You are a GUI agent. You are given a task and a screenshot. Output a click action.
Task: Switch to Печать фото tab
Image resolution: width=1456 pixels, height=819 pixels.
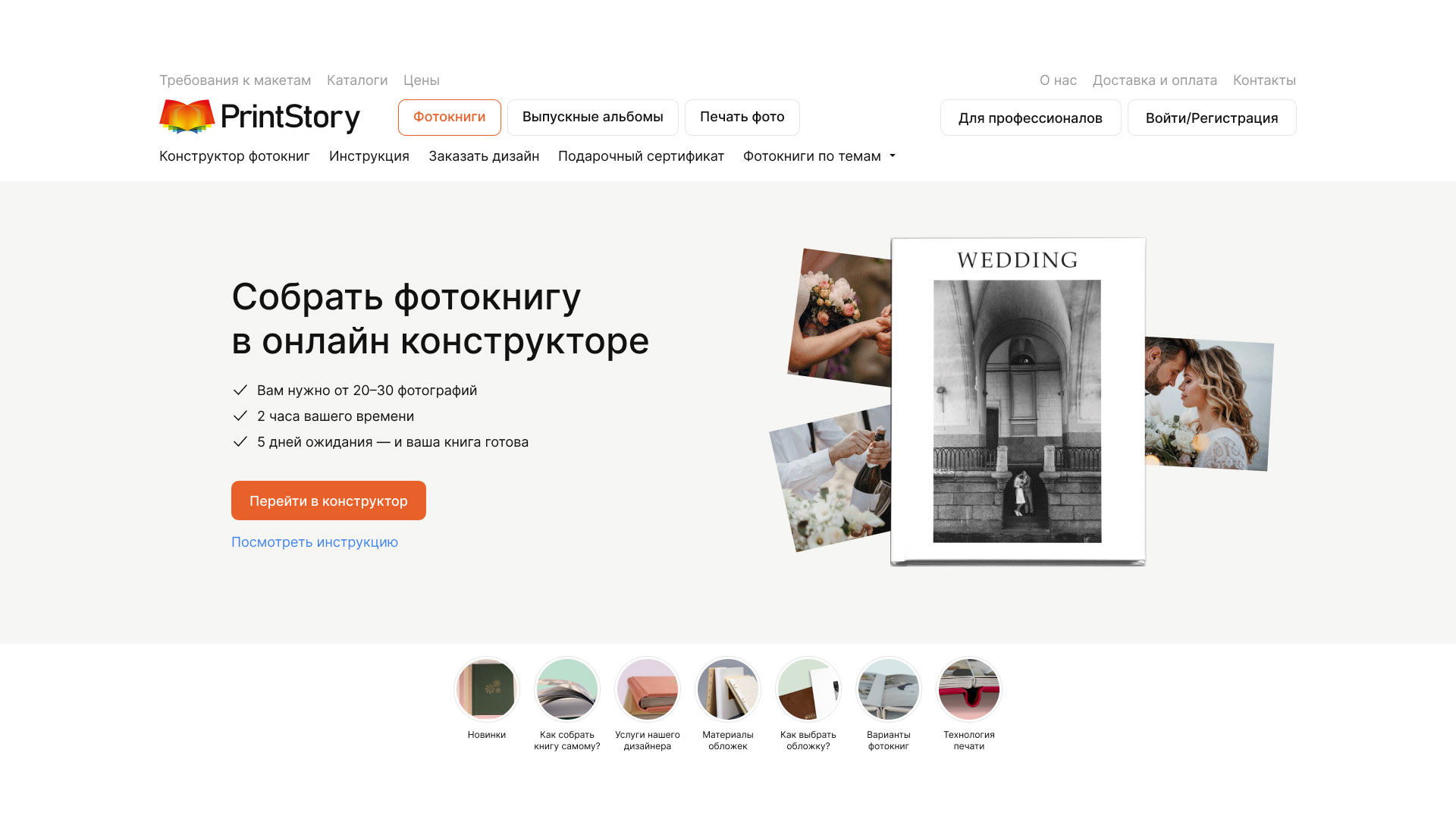742,118
